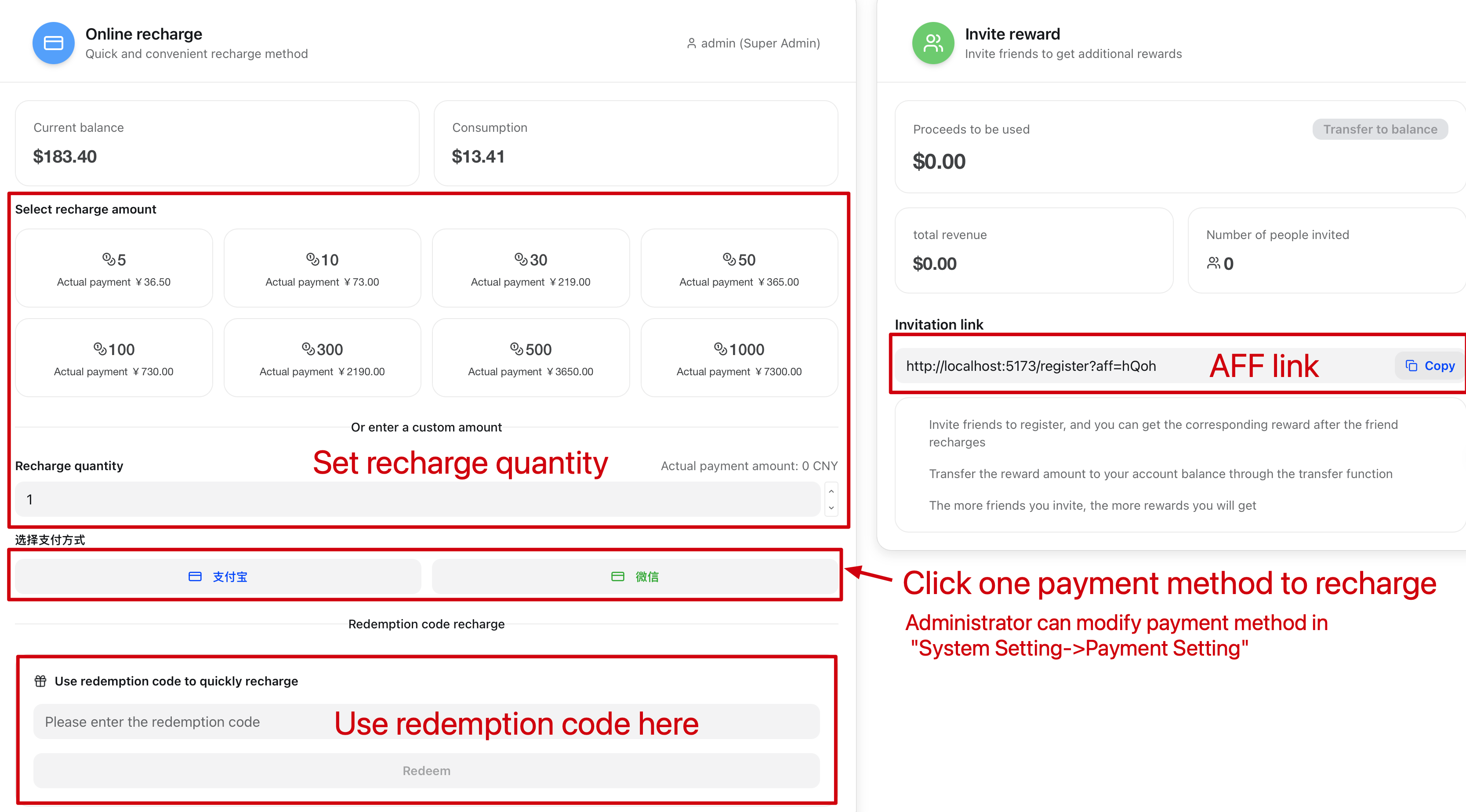Choose the 1000 recharge amount card
Image resolution: width=1466 pixels, height=812 pixels.
pos(739,358)
